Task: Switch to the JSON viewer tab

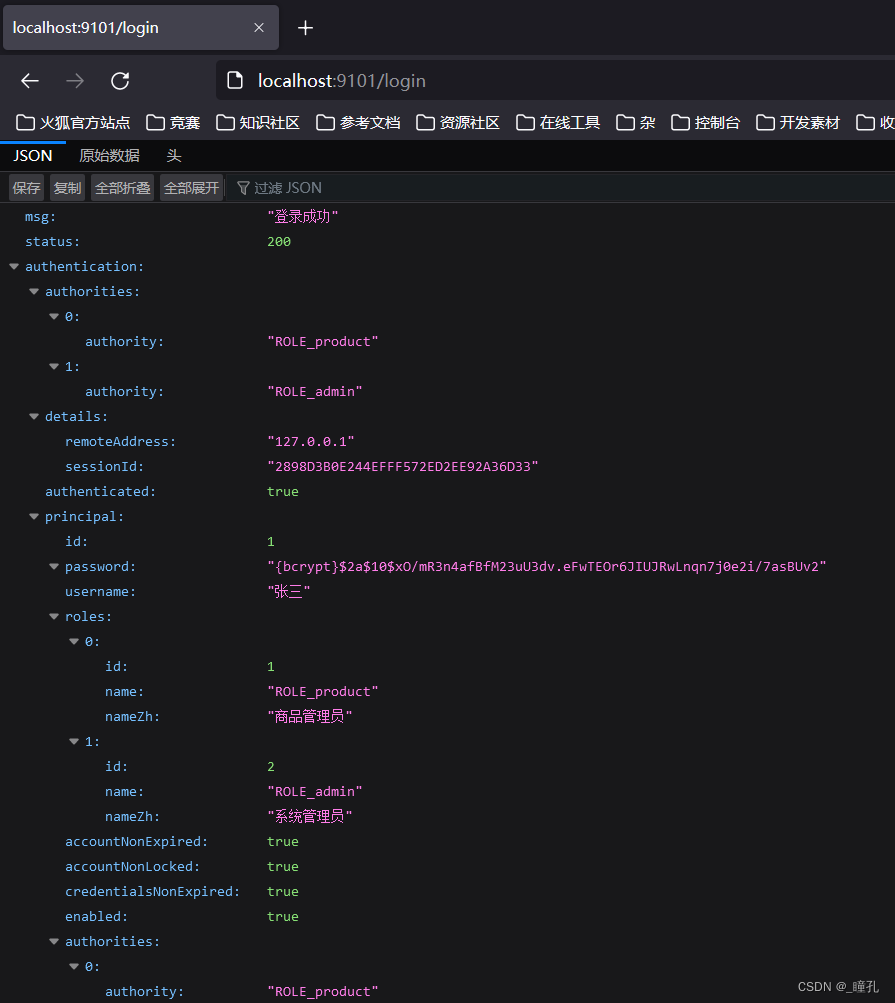Action: click(x=33, y=155)
